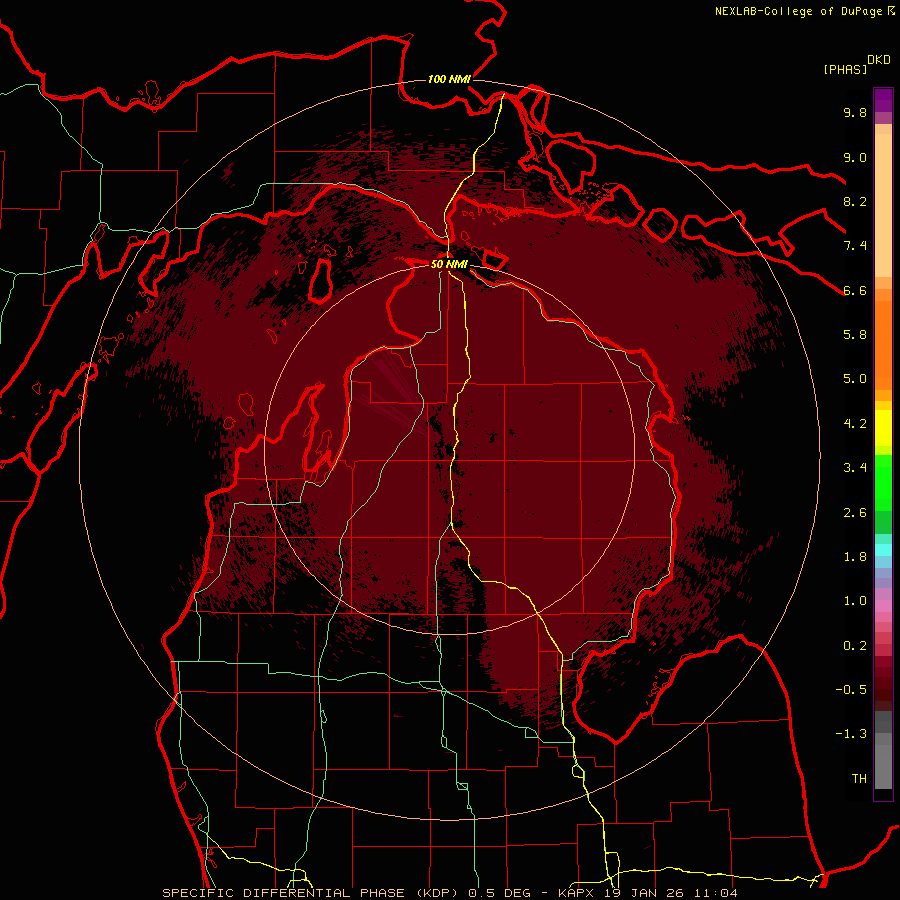Click the 3.4 legend value
The image size is (900, 900).
coord(855,468)
